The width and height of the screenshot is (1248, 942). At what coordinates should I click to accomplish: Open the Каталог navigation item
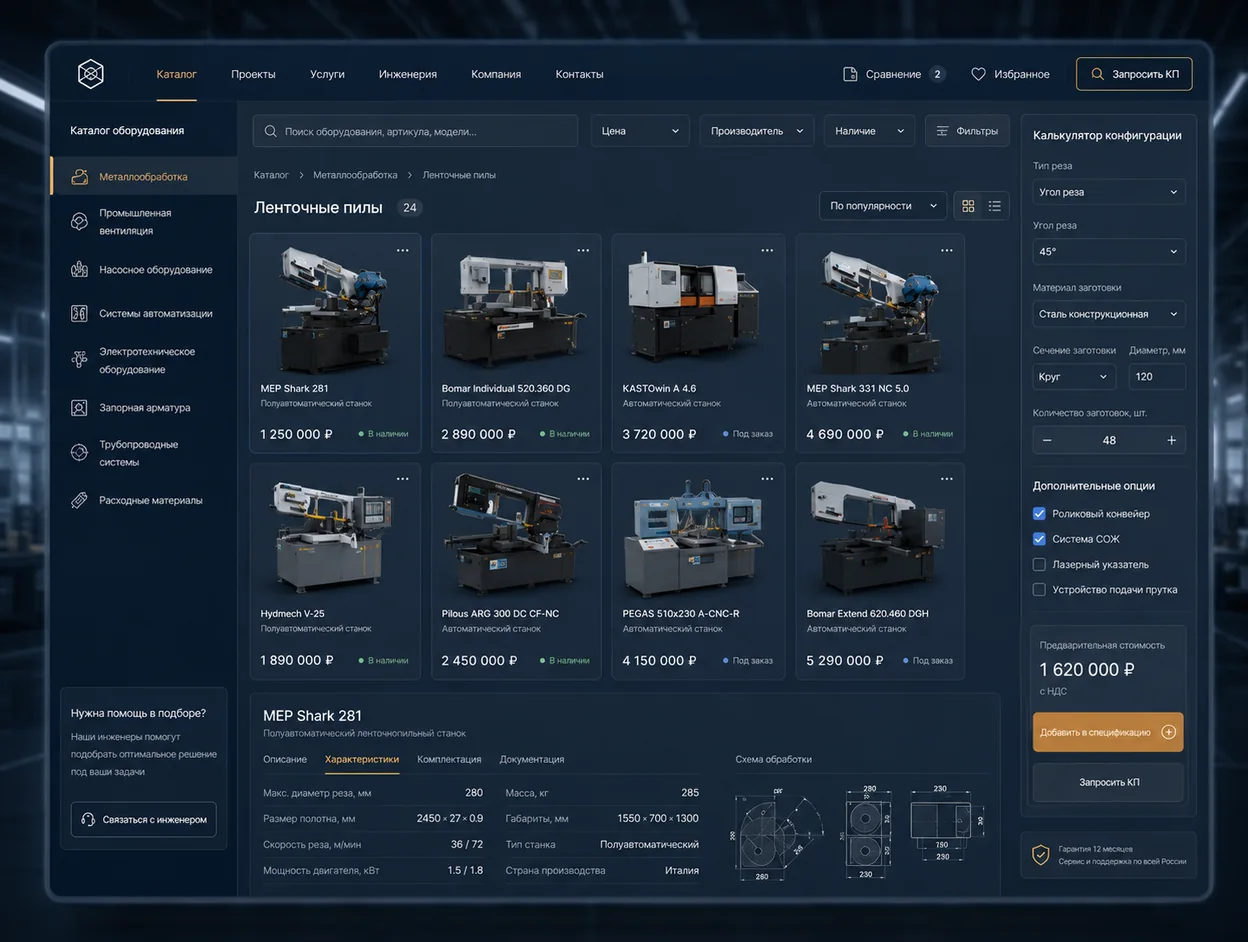point(177,74)
